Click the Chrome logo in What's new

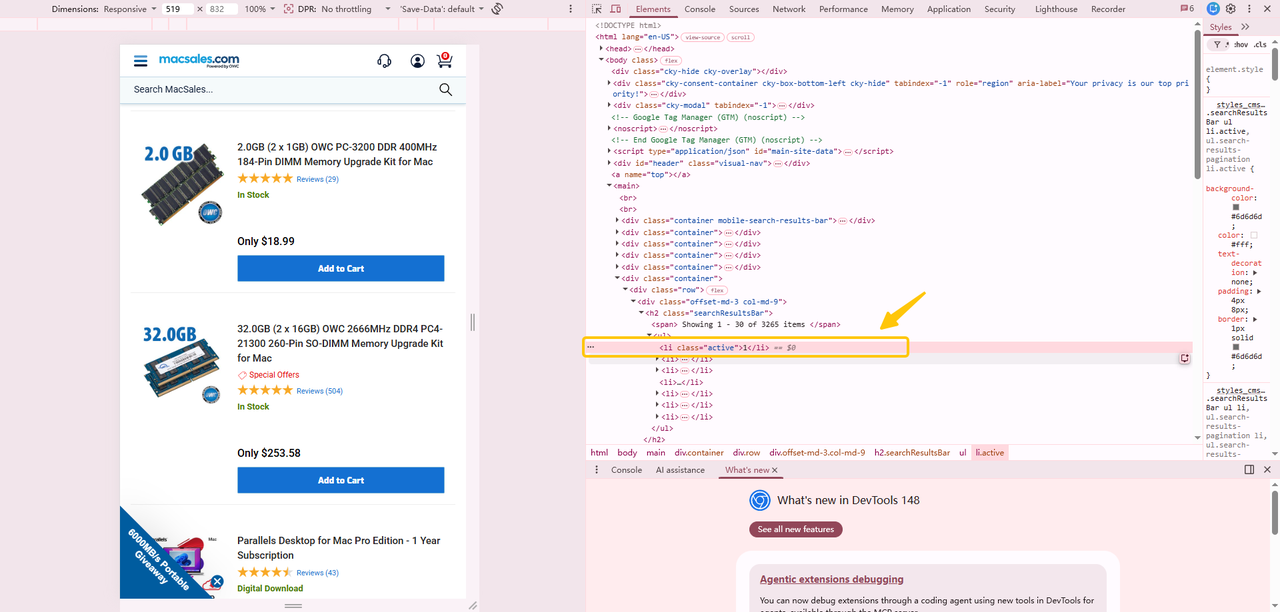(x=760, y=500)
